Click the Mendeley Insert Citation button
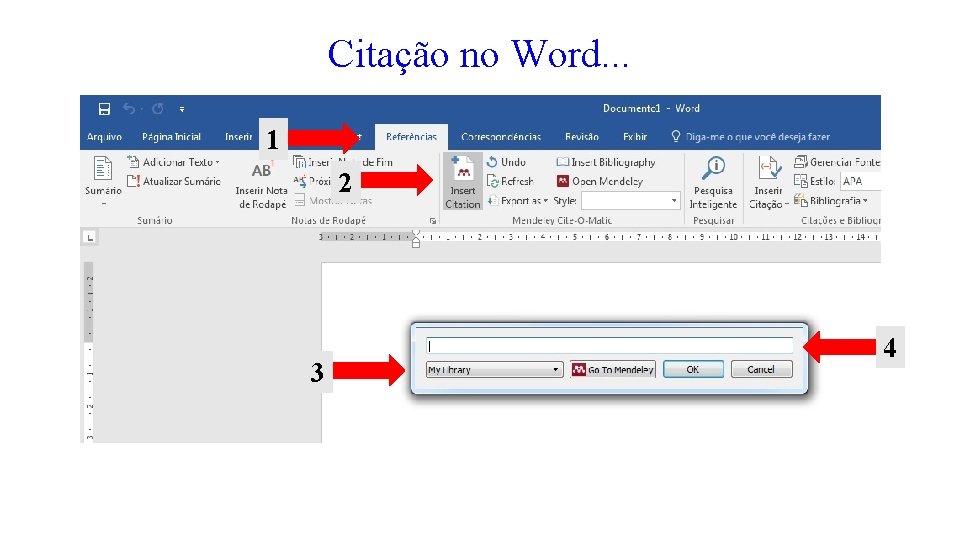The width and height of the screenshot is (960, 540). [x=463, y=182]
